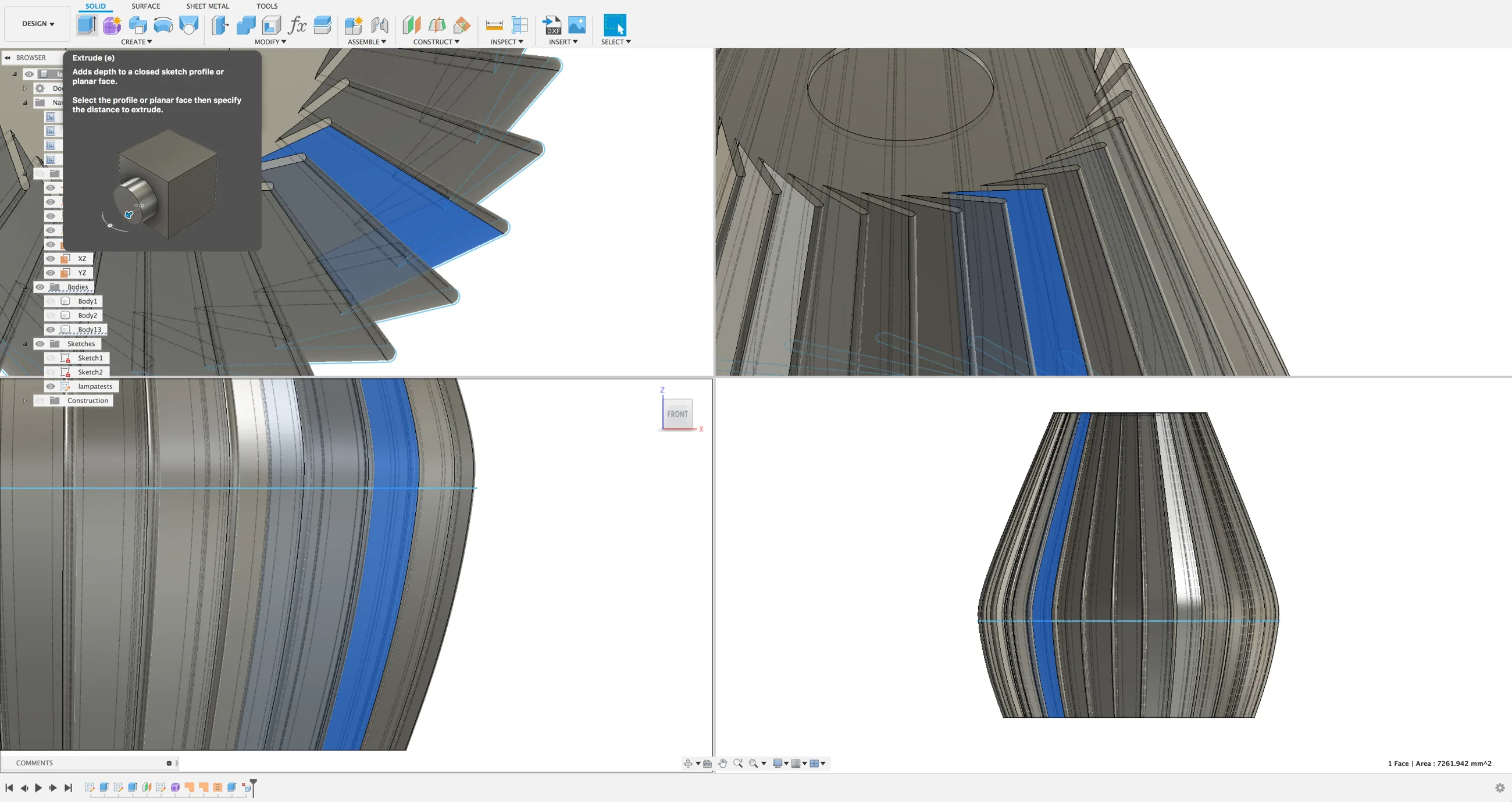1512x802 pixels.
Task: Hide the Bodies folder
Action: 40,287
